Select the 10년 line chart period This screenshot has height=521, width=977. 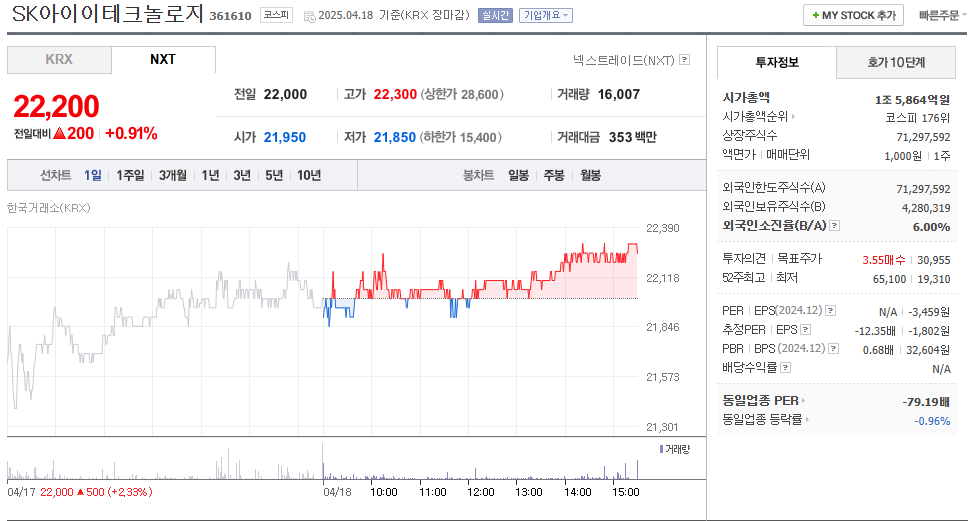tap(309, 176)
